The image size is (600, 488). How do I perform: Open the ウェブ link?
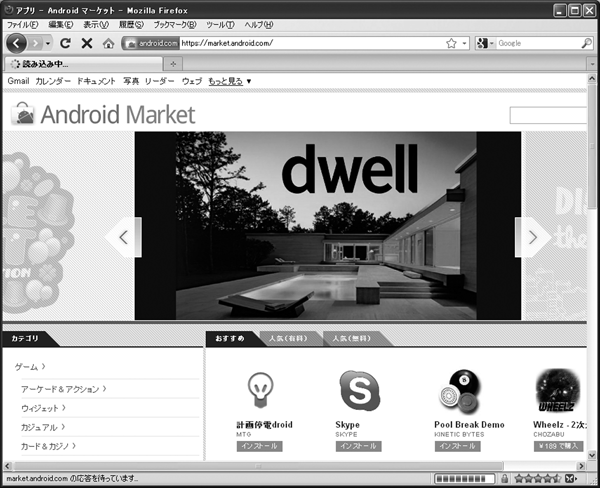coord(192,81)
